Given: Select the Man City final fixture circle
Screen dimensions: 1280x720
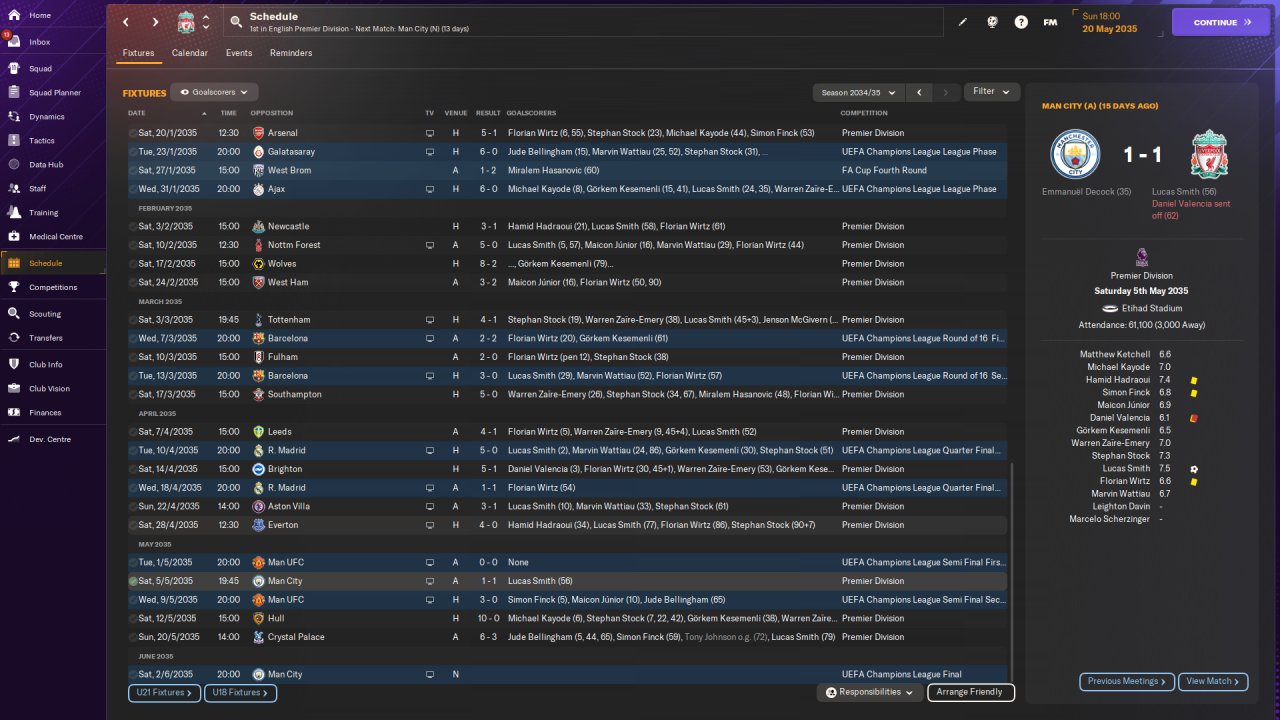Looking at the screenshot, I should (x=133, y=675).
